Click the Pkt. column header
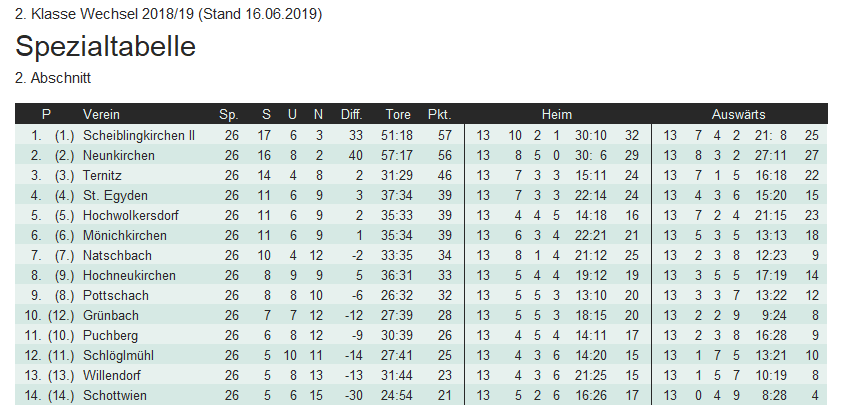Viewport: 842px width, 412px height. tap(440, 114)
